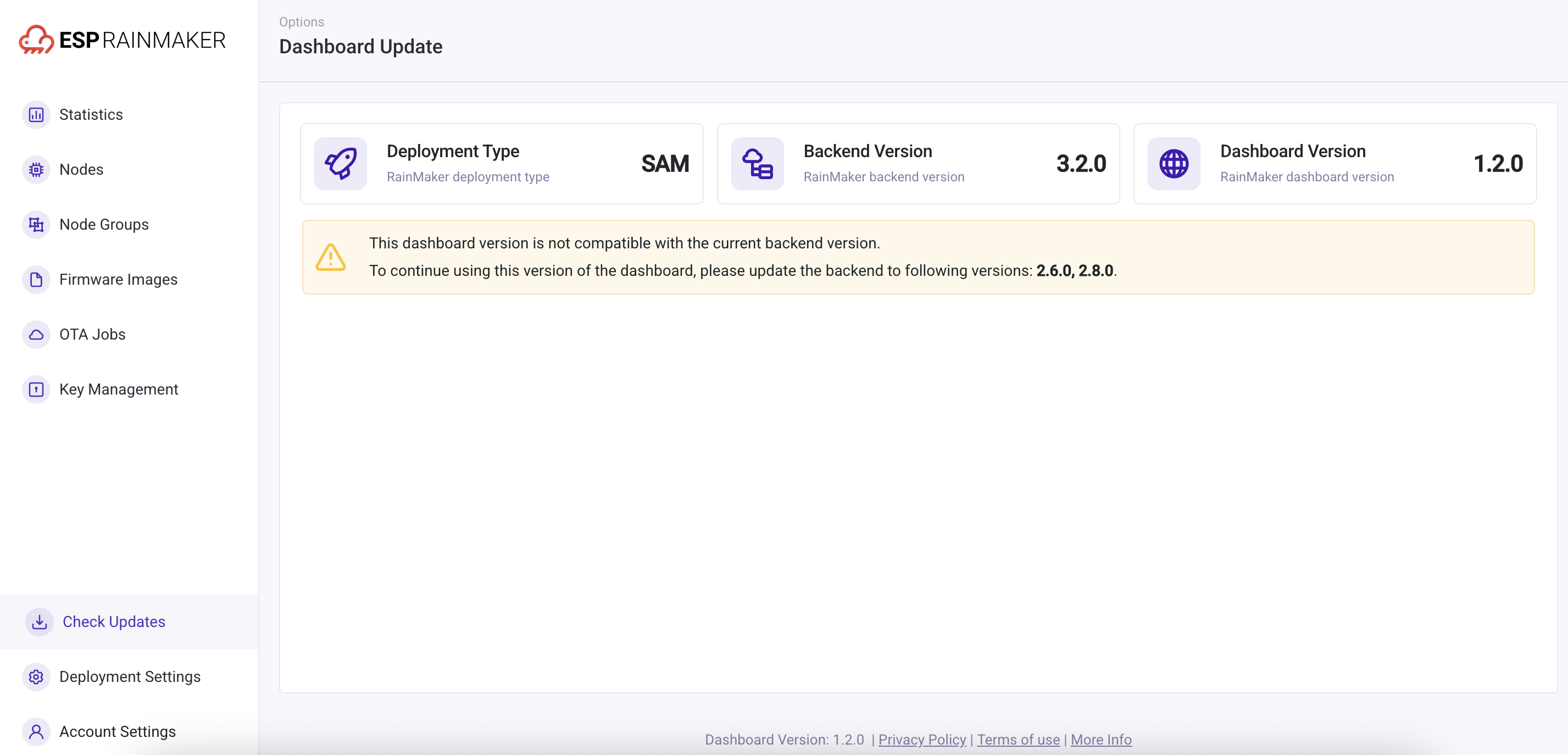Go to the Deployment Settings page
This screenshot has width=1568, height=755.
pyautogui.click(x=130, y=676)
